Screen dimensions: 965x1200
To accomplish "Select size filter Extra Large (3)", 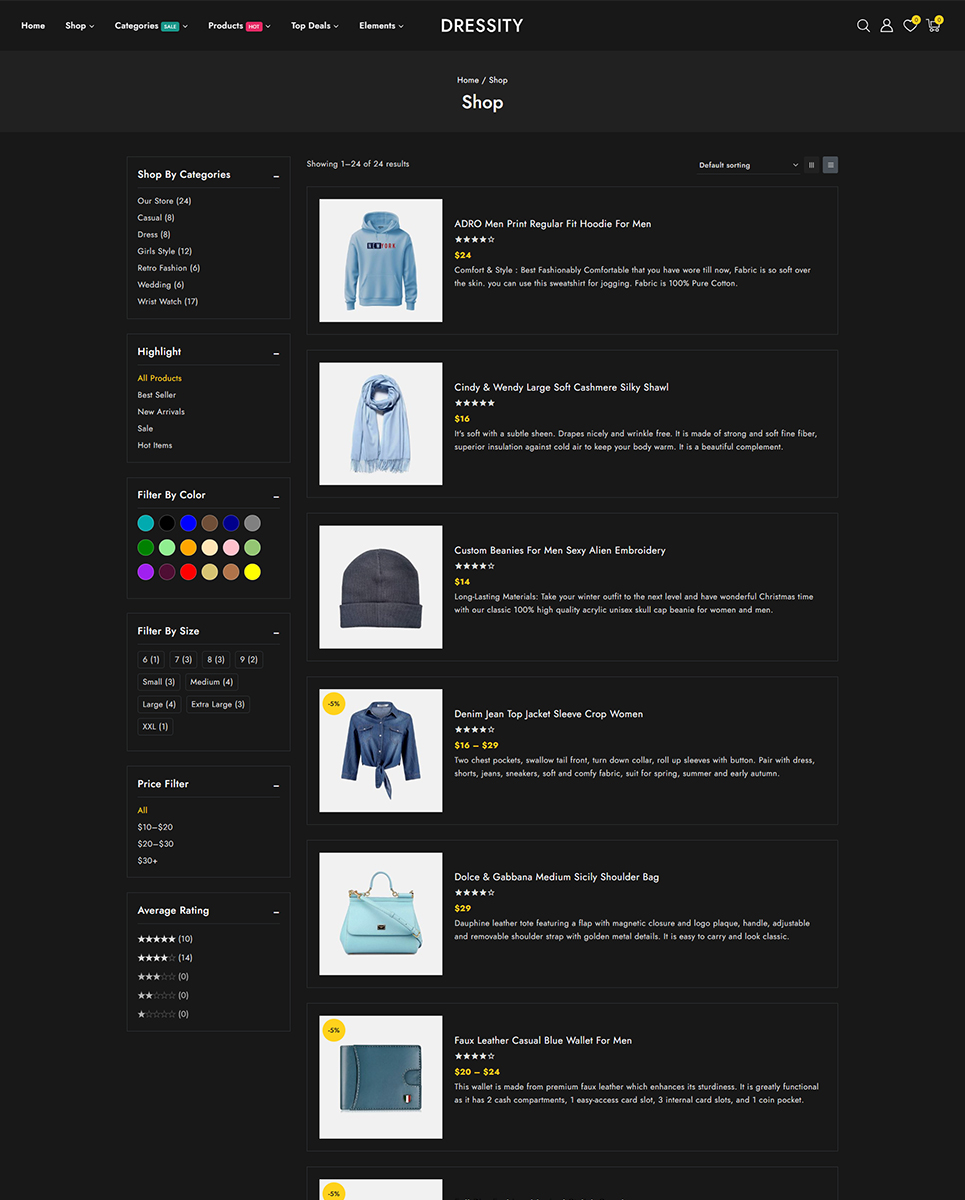I will [218, 704].
